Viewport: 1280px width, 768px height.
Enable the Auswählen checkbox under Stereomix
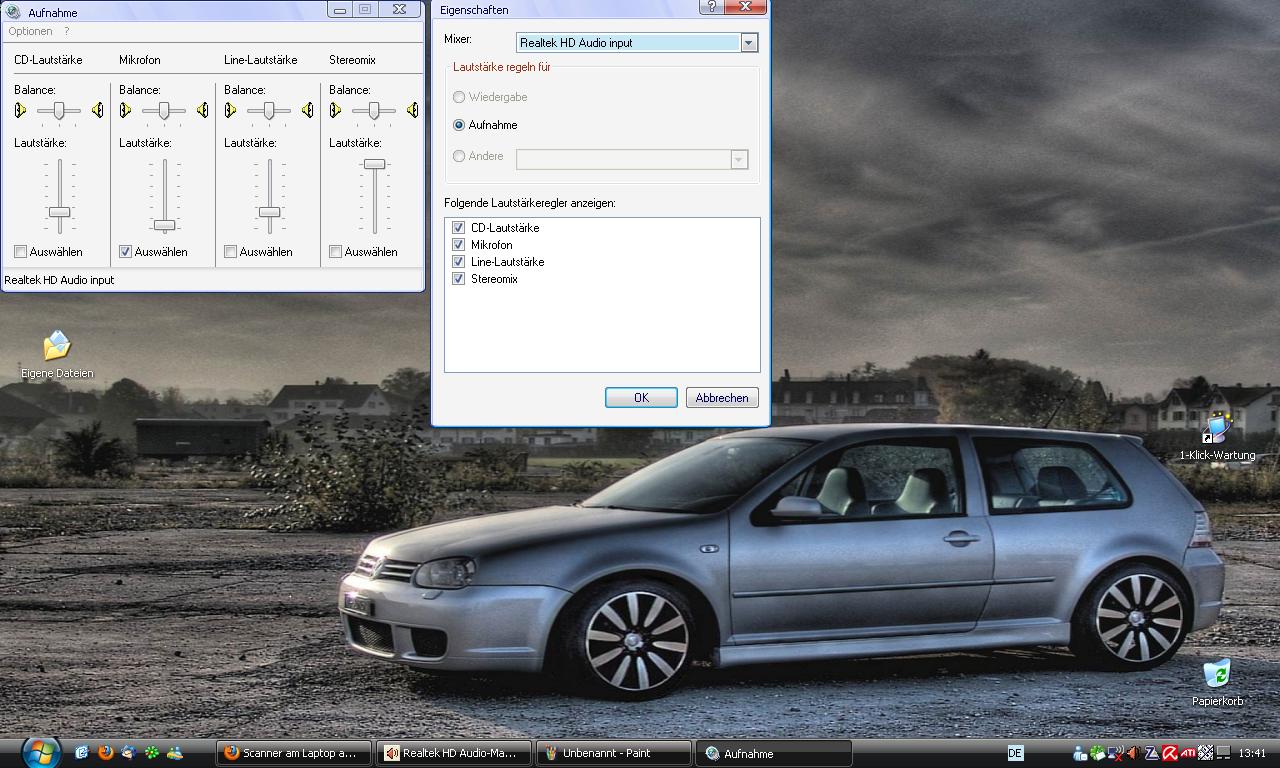point(336,252)
